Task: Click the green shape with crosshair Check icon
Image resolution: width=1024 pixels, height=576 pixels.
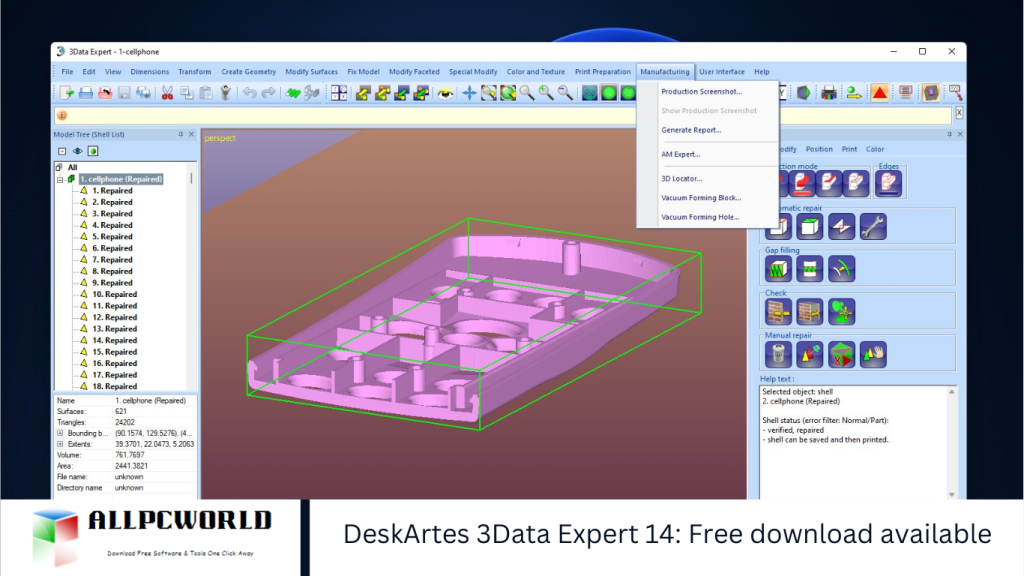Action: click(841, 312)
